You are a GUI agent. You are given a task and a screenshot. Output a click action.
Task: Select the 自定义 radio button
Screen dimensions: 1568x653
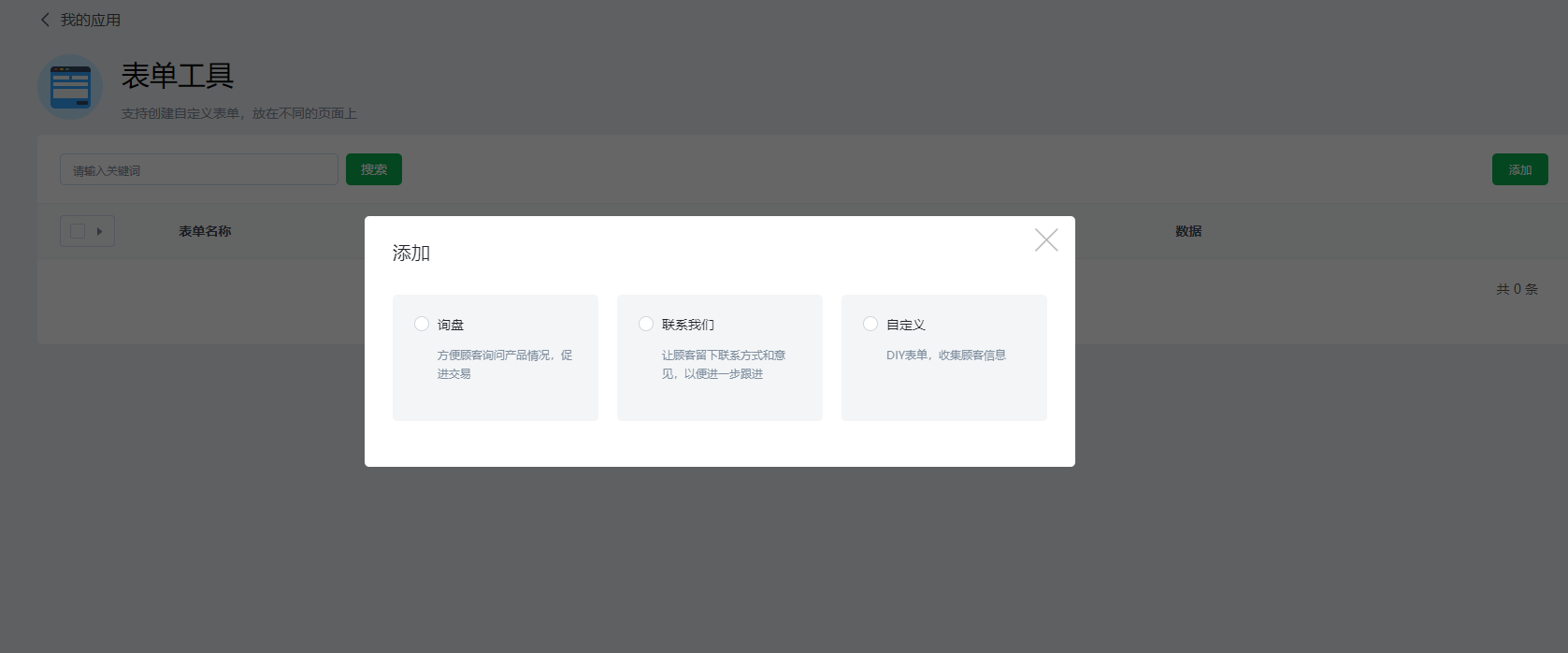pyautogui.click(x=870, y=324)
